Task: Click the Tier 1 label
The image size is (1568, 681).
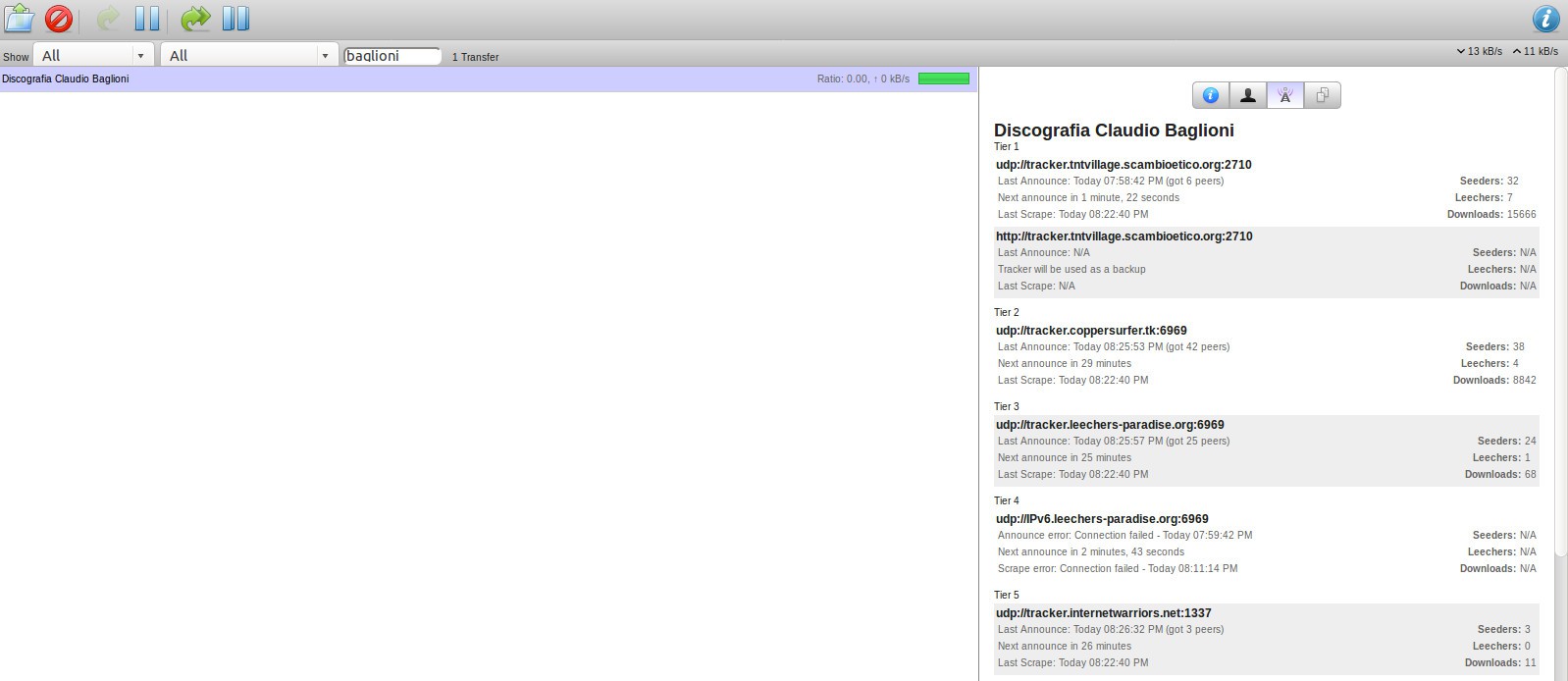Action: coord(1007,147)
